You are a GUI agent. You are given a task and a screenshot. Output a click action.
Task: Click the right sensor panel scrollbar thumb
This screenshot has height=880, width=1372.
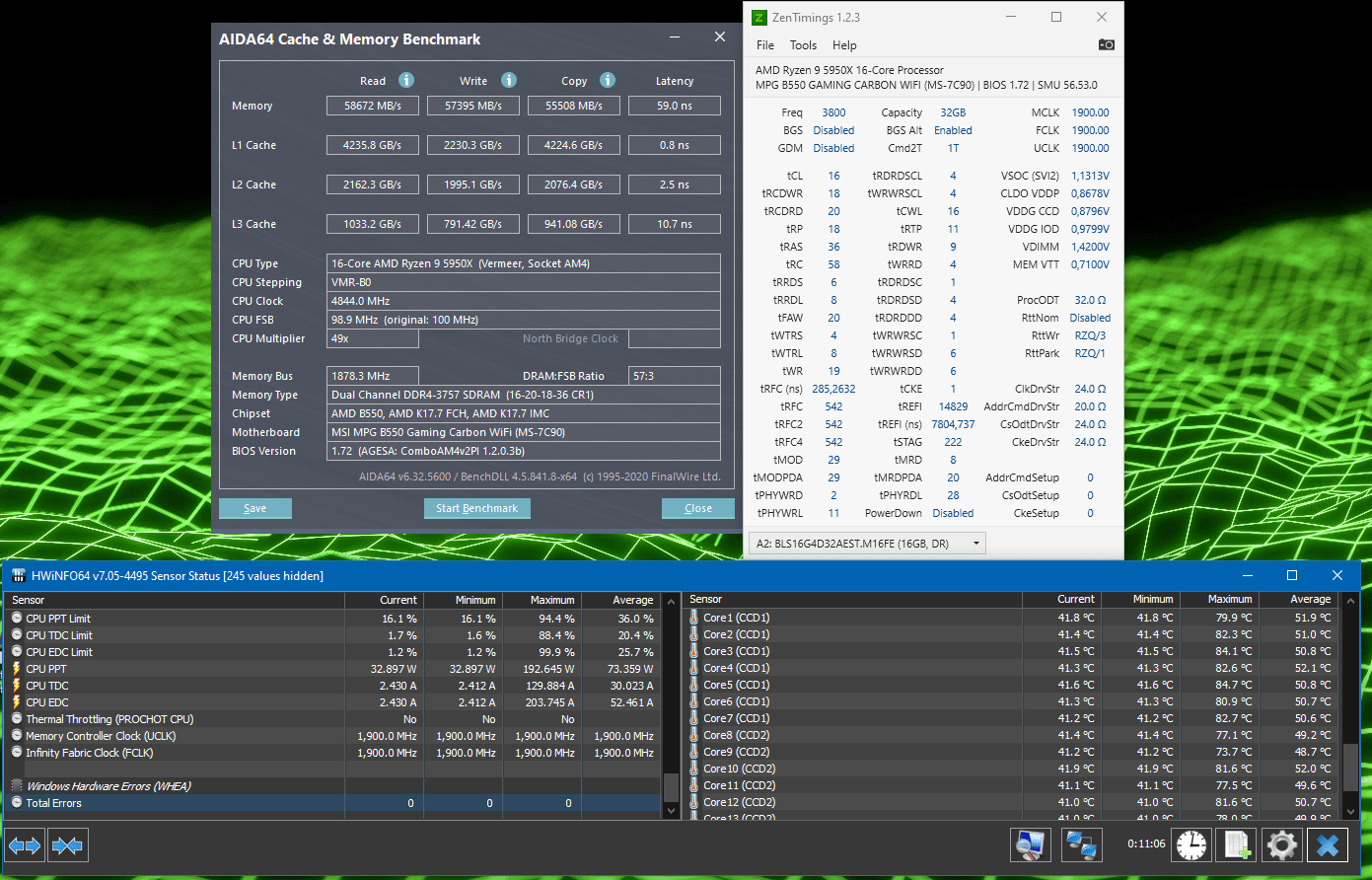click(1350, 767)
